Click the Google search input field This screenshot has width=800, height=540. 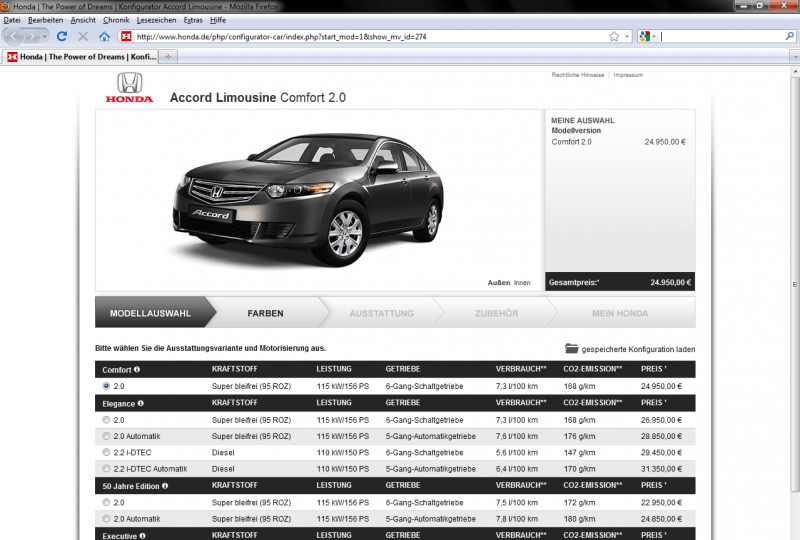[x=721, y=36]
